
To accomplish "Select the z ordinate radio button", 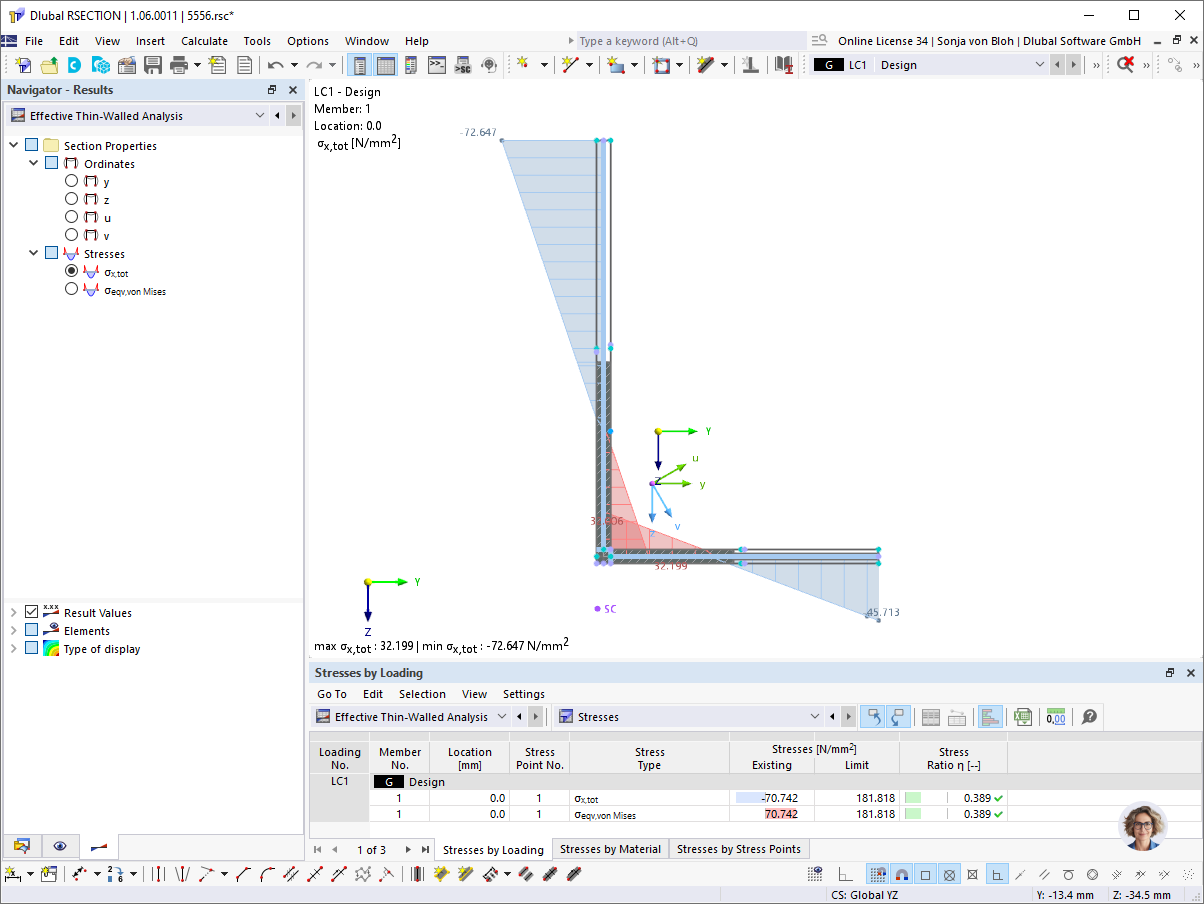I will click(71, 200).
